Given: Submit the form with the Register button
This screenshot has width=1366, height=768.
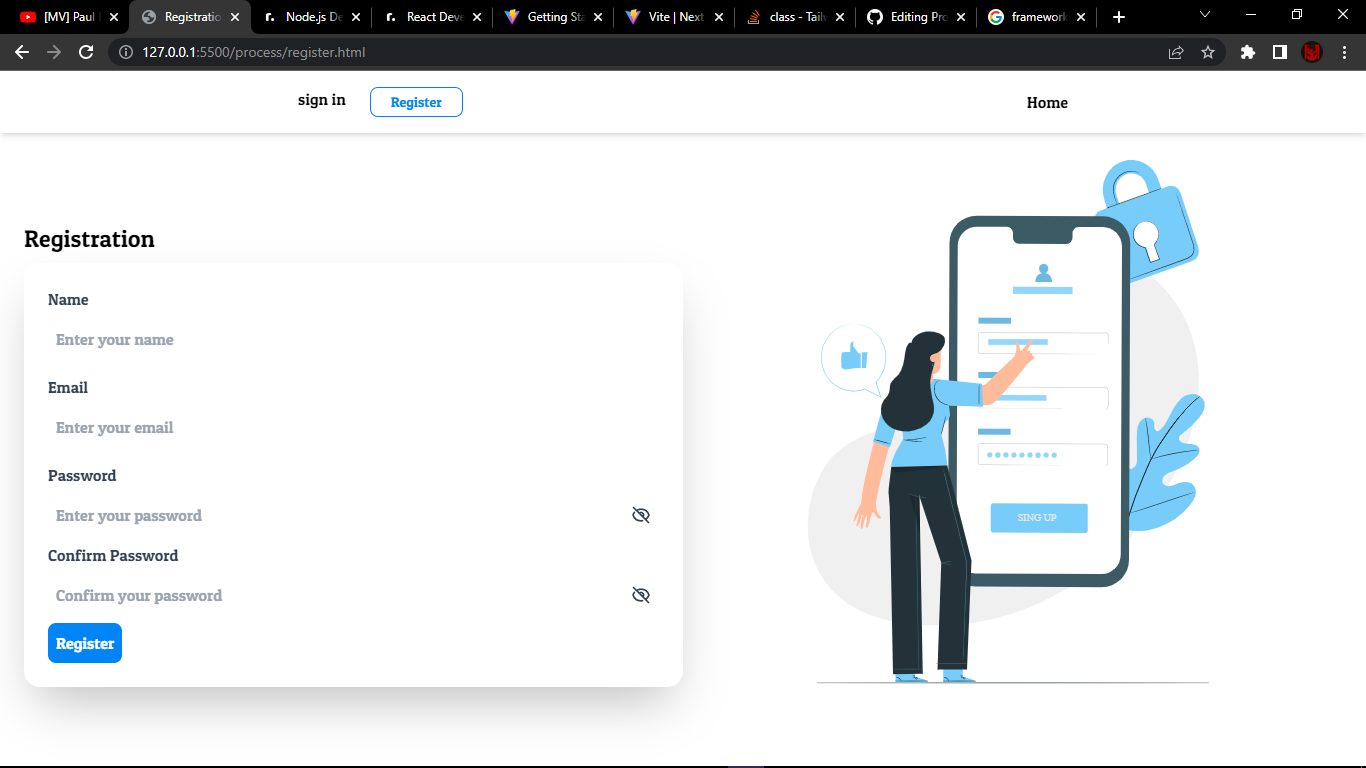Looking at the screenshot, I should coord(84,643).
